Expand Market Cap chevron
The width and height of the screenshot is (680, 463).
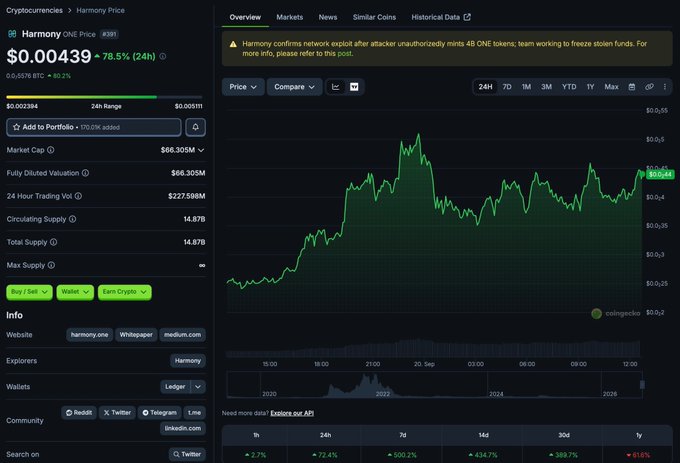[x=201, y=150]
